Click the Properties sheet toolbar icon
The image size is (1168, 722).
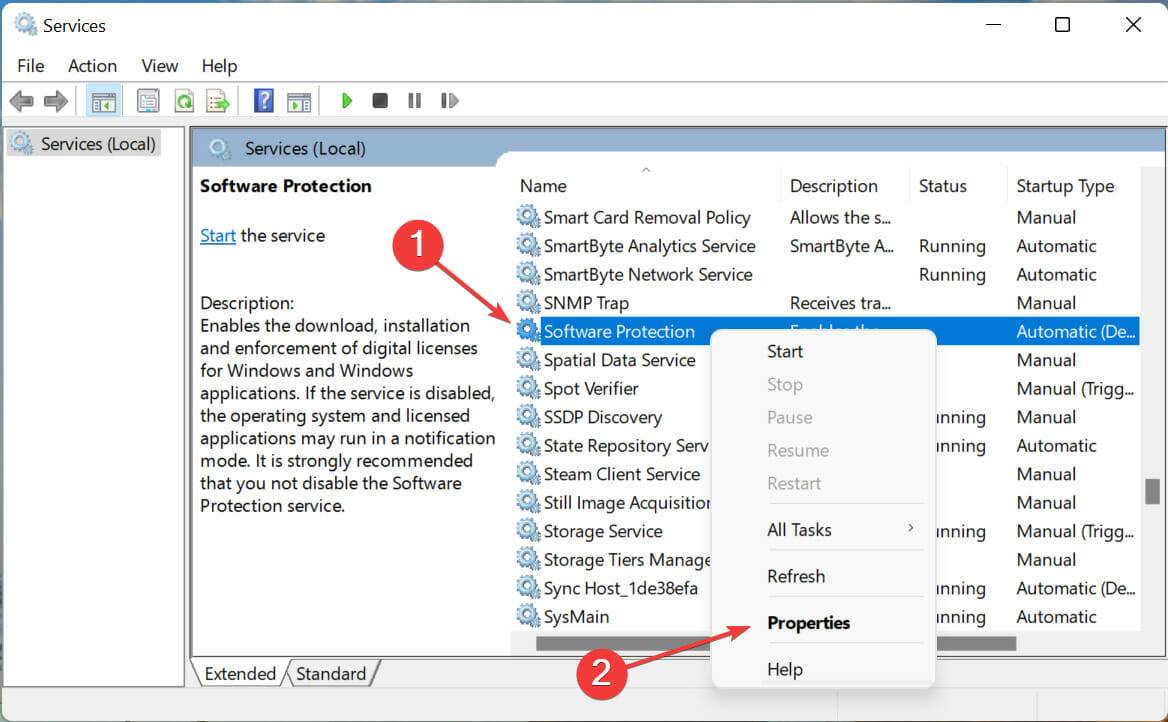pos(148,101)
